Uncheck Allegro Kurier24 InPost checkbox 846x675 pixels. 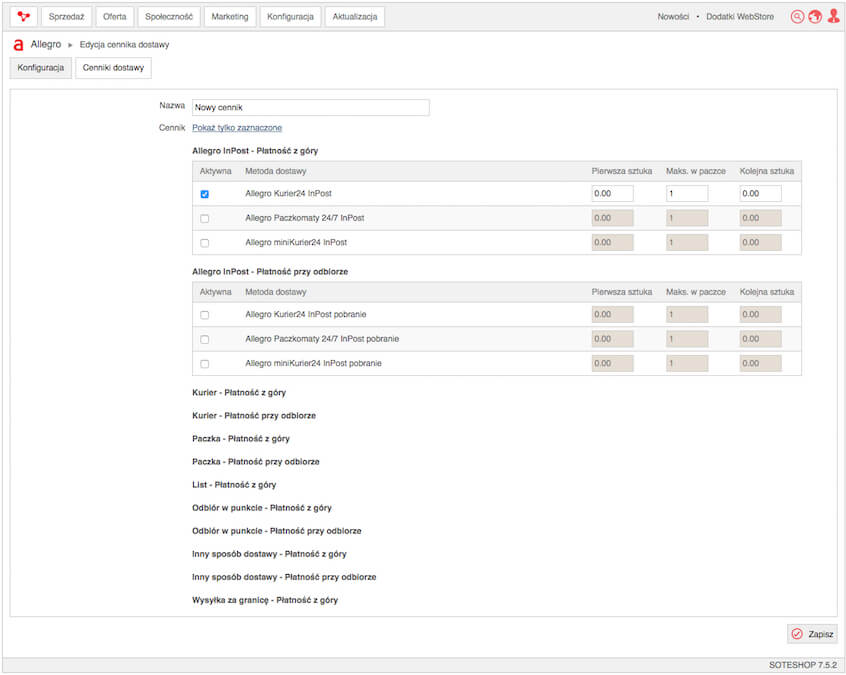coord(204,194)
